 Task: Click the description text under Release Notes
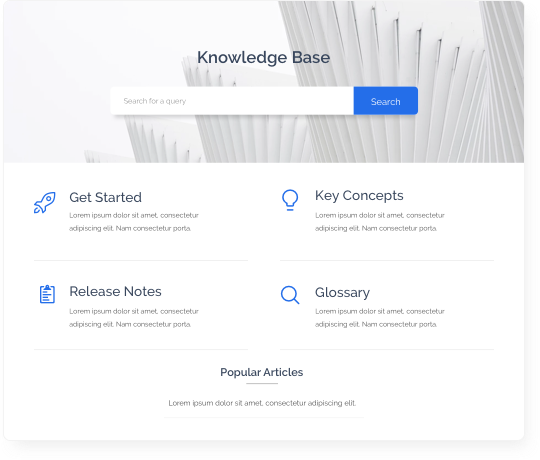point(134,318)
